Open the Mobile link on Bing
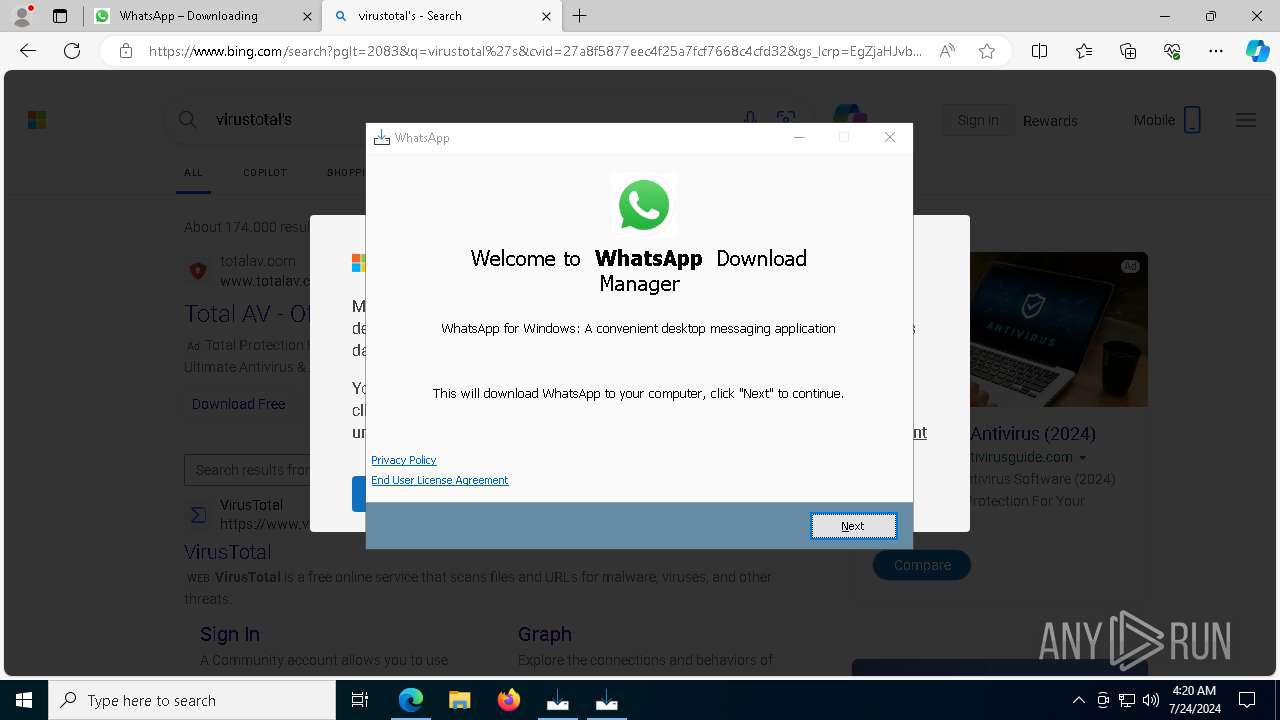Image resolution: width=1280 pixels, height=720 pixels. pyautogui.click(x=1167, y=120)
